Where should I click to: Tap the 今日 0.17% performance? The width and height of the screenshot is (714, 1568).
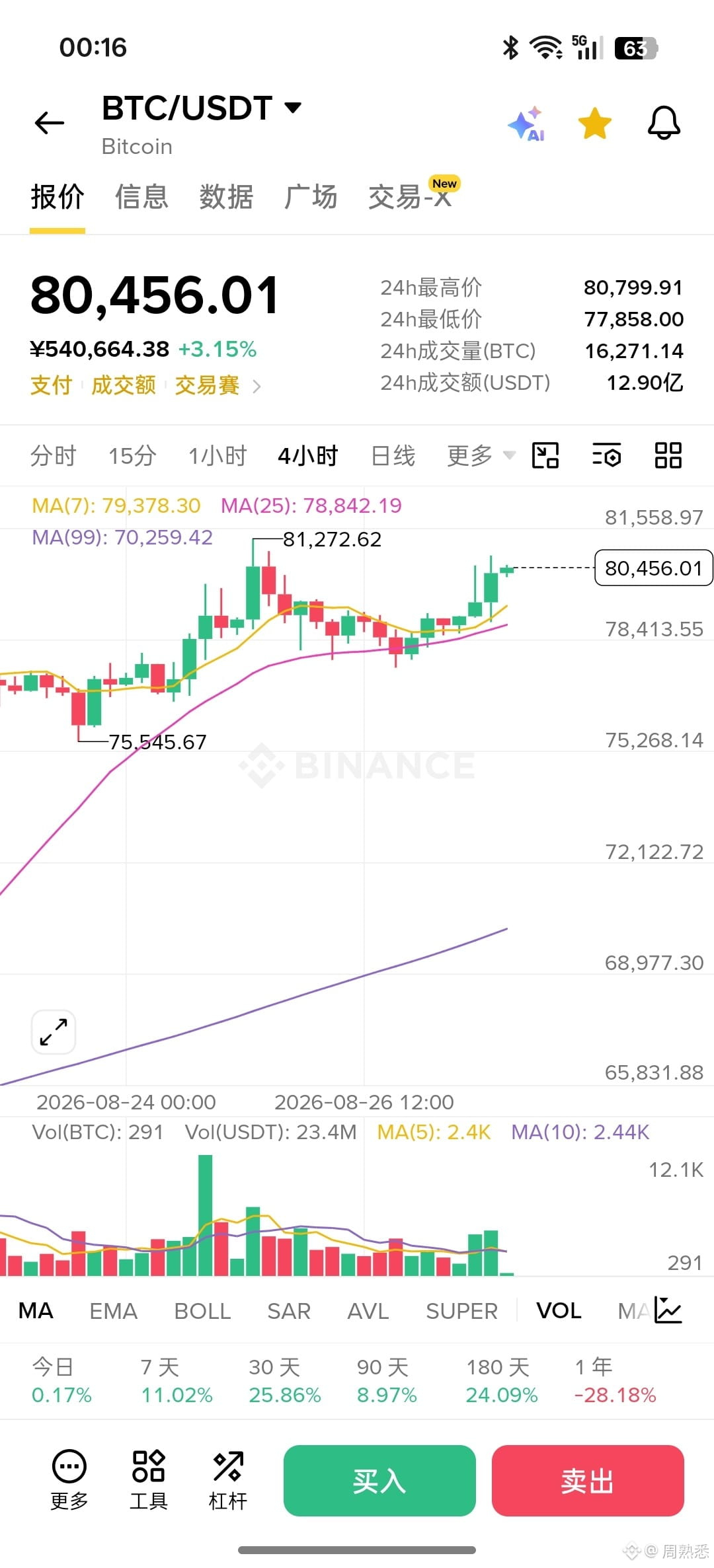tap(61, 1380)
